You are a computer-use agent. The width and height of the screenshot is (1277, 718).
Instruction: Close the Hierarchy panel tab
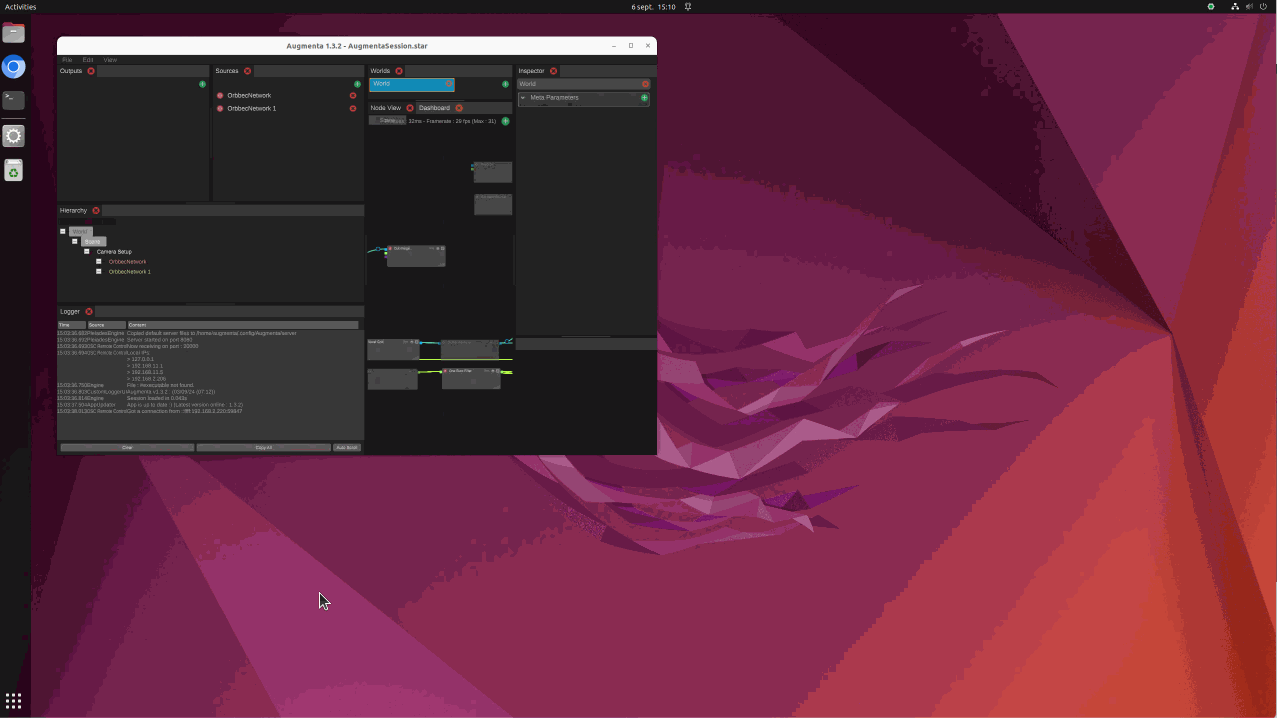coord(96,211)
